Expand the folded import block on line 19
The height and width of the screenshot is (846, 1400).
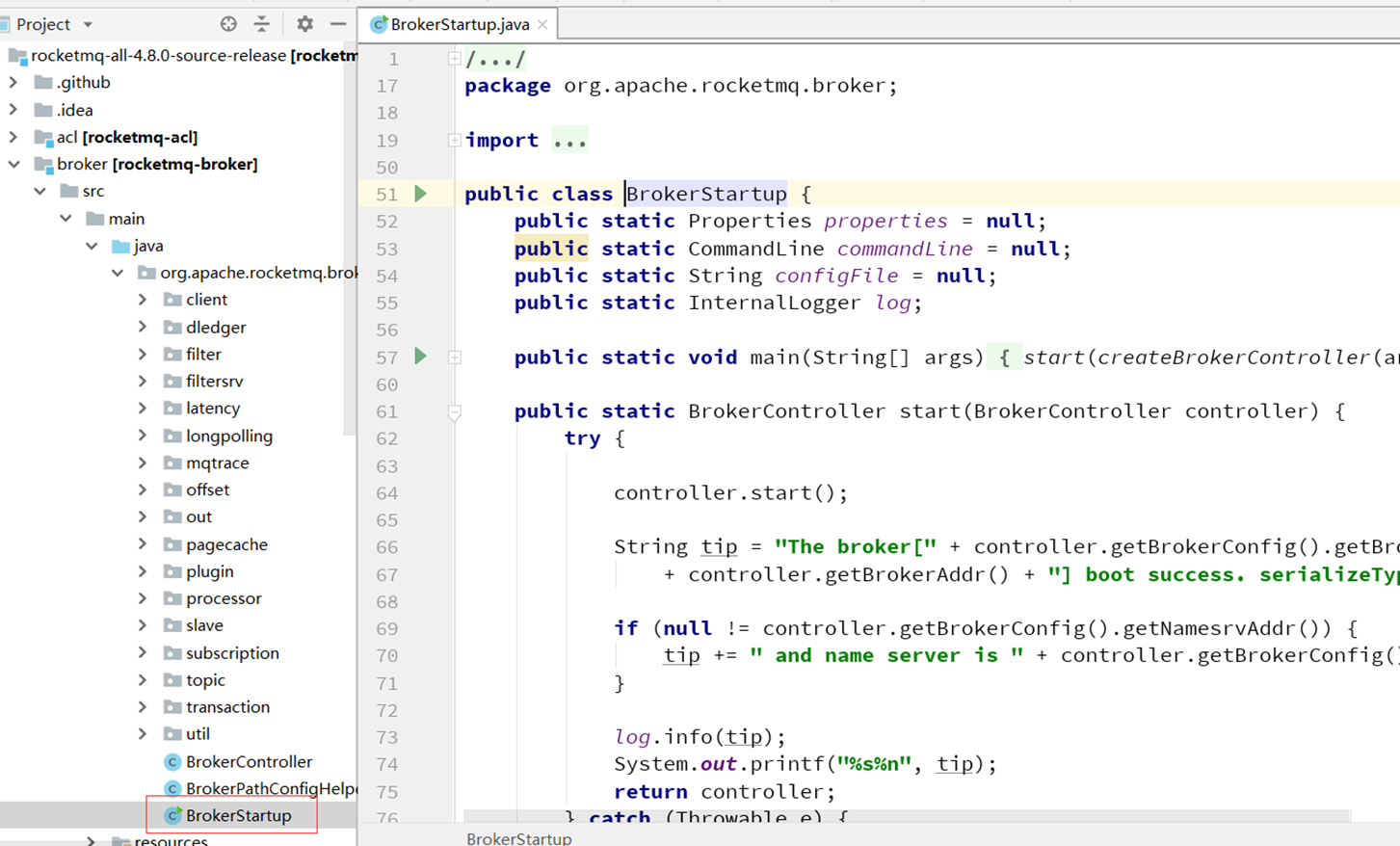coord(454,141)
